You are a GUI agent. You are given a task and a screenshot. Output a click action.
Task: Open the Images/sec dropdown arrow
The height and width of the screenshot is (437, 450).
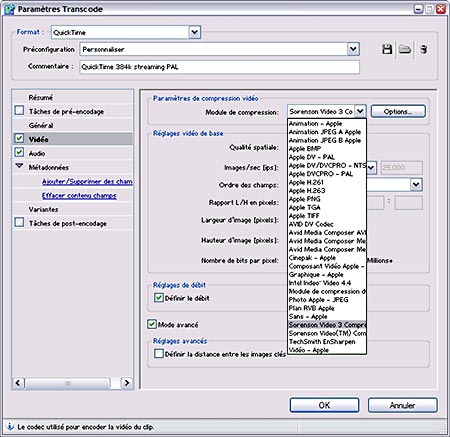[x=371, y=167]
